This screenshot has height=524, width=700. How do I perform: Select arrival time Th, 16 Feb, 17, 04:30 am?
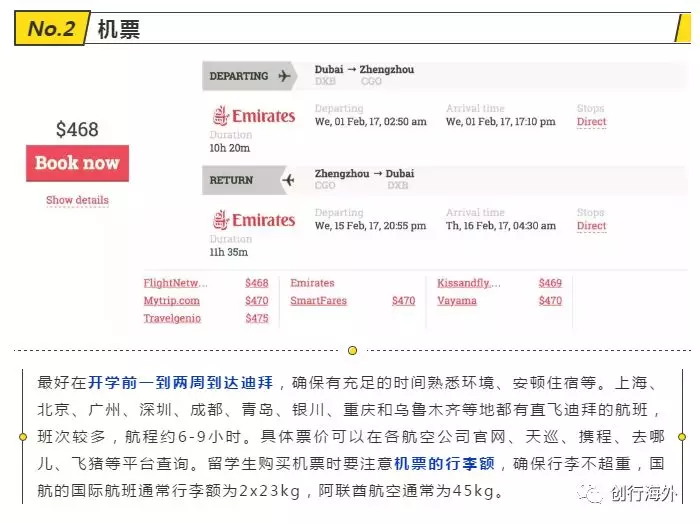point(501,226)
